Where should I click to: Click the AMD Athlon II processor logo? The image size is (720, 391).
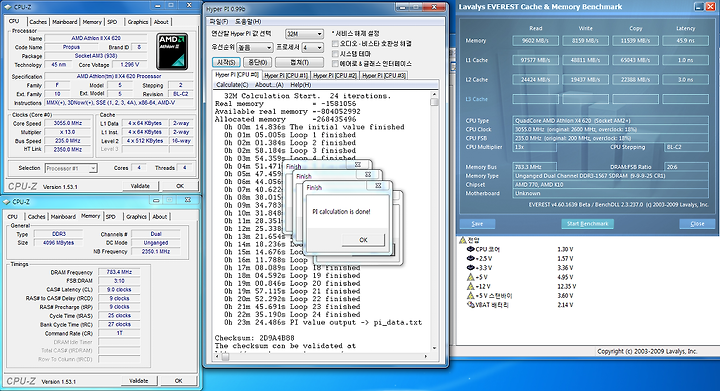(x=172, y=51)
